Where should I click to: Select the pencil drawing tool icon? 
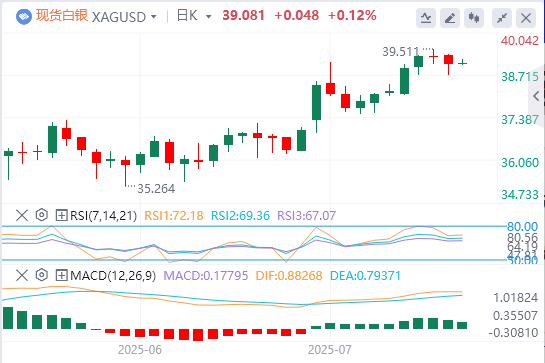(x=450, y=18)
